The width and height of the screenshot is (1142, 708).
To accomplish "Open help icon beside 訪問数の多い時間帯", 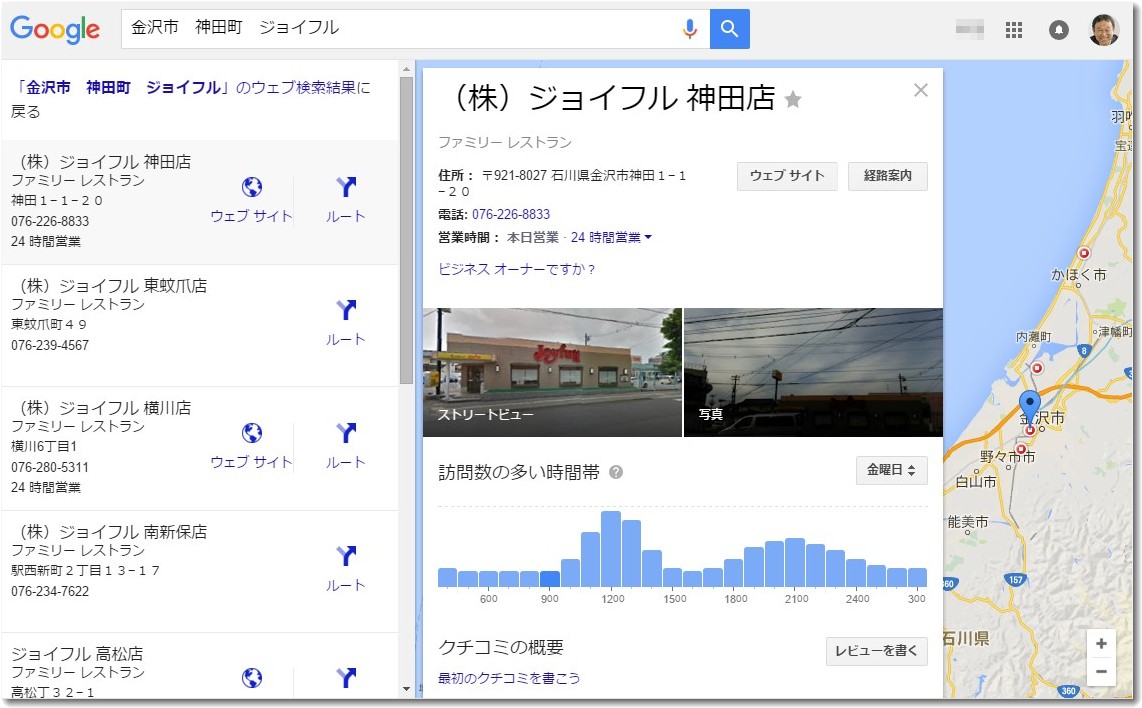I will [616, 472].
